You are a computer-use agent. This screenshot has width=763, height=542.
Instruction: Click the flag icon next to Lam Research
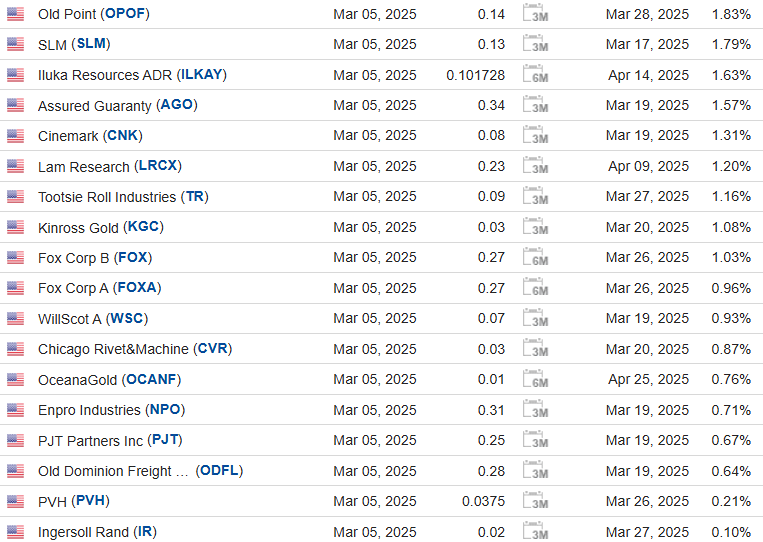pos(15,166)
